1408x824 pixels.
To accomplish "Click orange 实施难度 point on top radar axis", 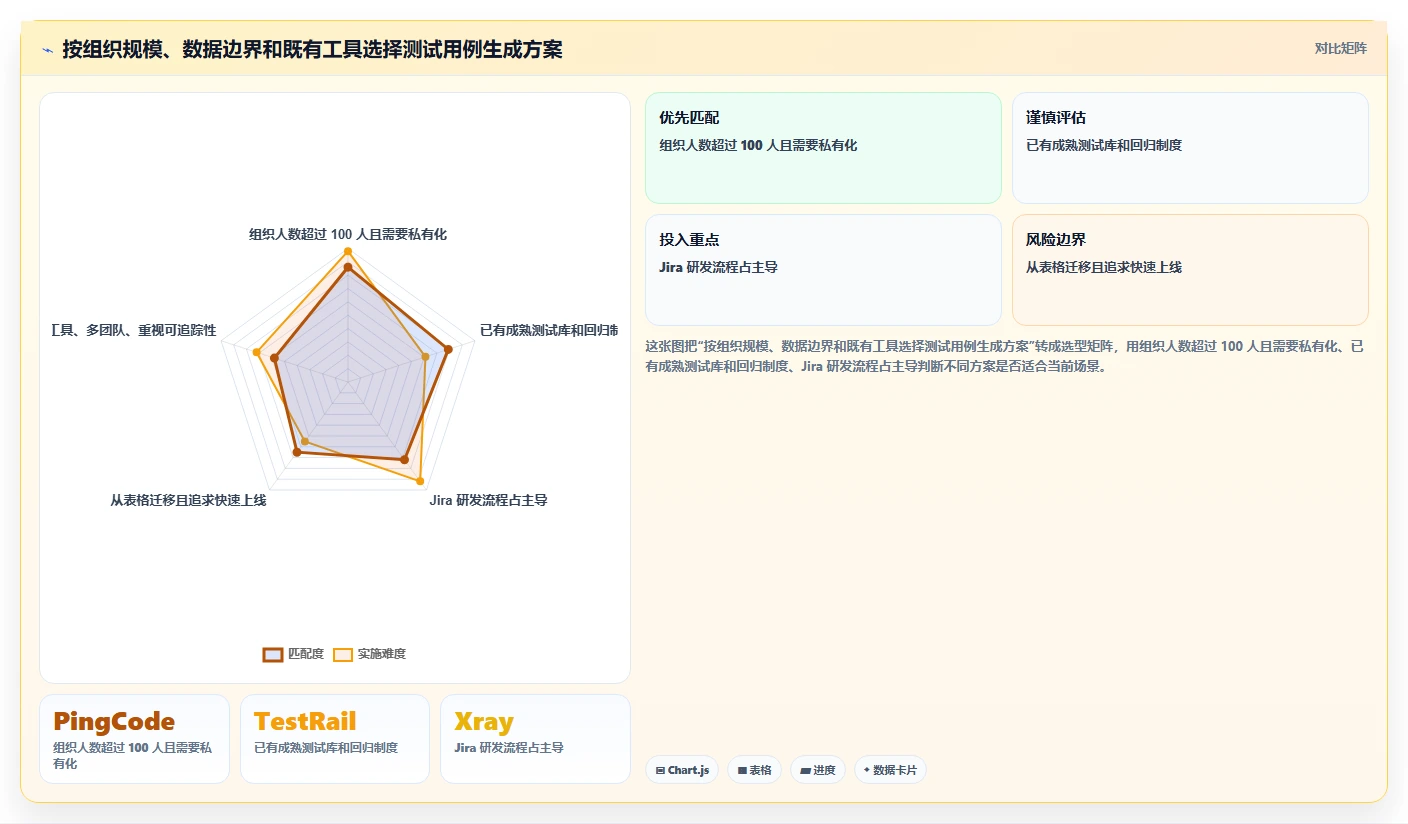I will (x=348, y=251).
